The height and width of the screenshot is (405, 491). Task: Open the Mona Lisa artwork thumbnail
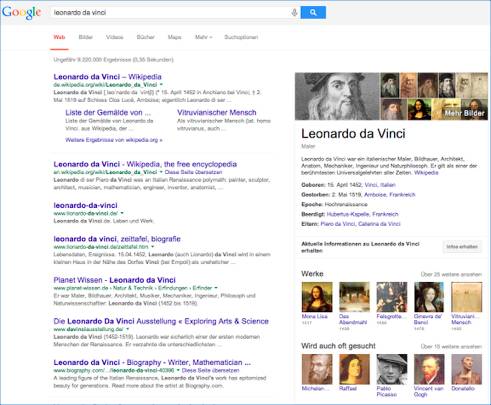pos(317,297)
